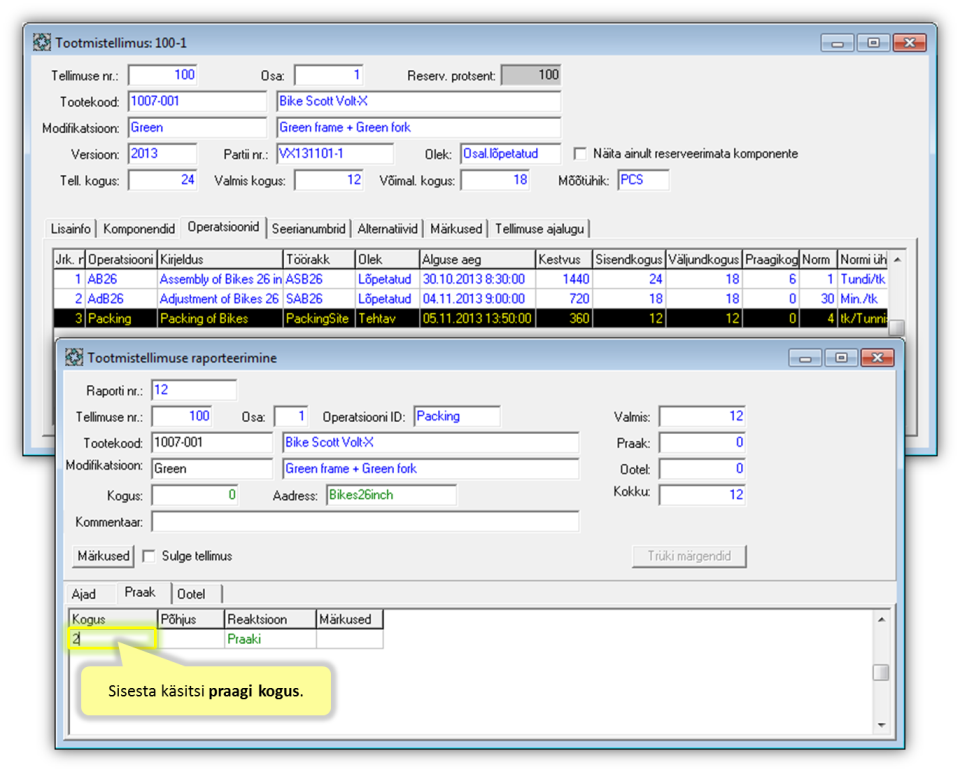Click 'Reserv. protsent' field showing 100
Viewport: 960px width, 772px height.
[x=531, y=75]
